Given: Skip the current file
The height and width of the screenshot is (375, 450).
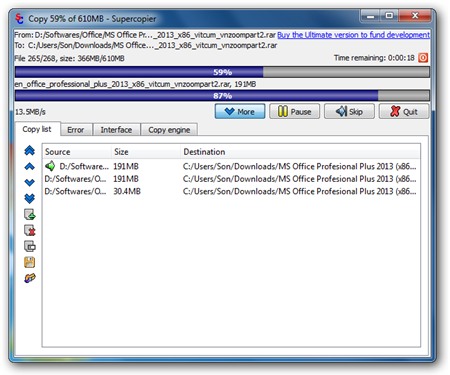Looking at the screenshot, I should [x=349, y=111].
